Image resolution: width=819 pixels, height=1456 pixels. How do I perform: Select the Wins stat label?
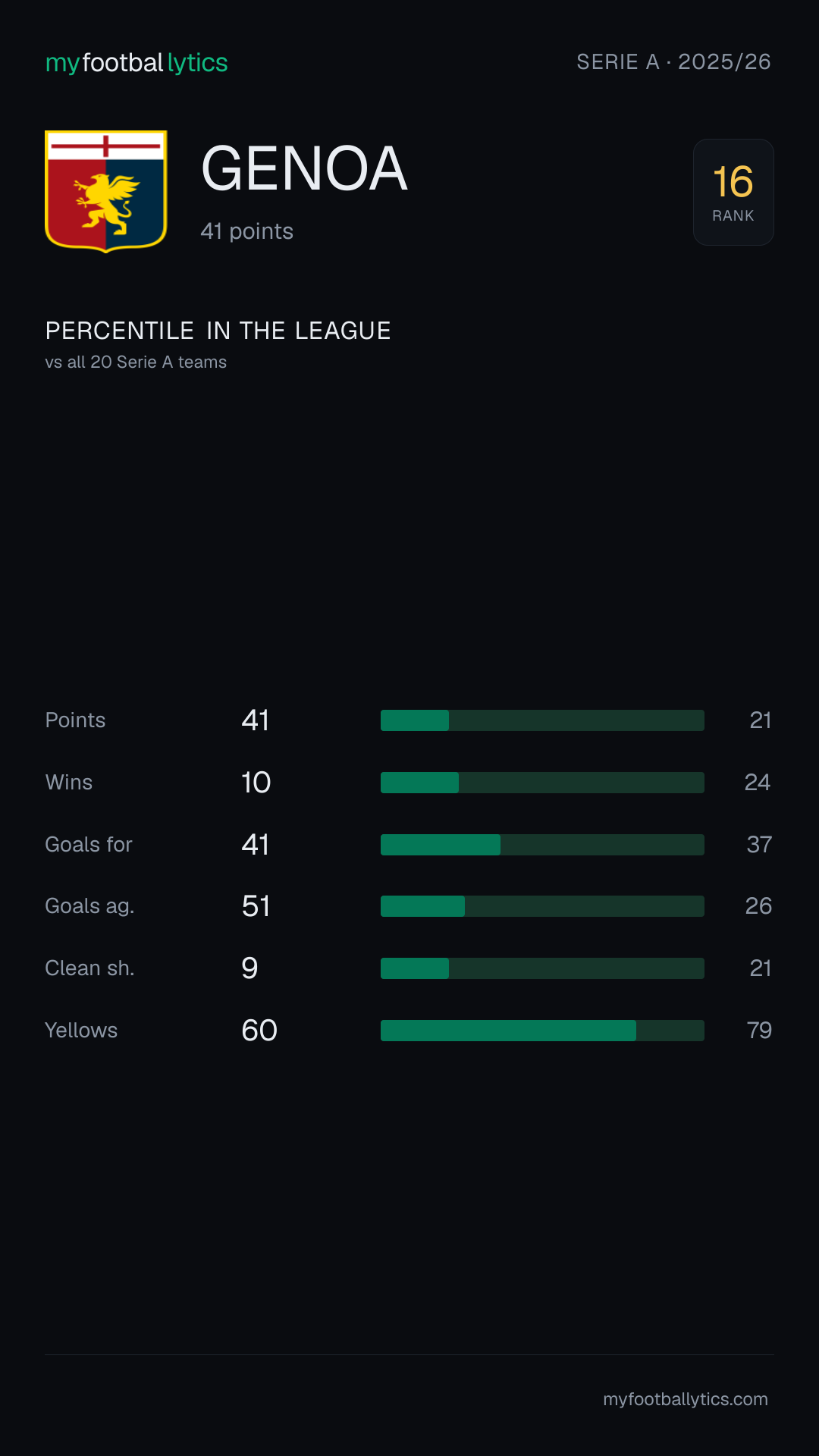tap(69, 783)
